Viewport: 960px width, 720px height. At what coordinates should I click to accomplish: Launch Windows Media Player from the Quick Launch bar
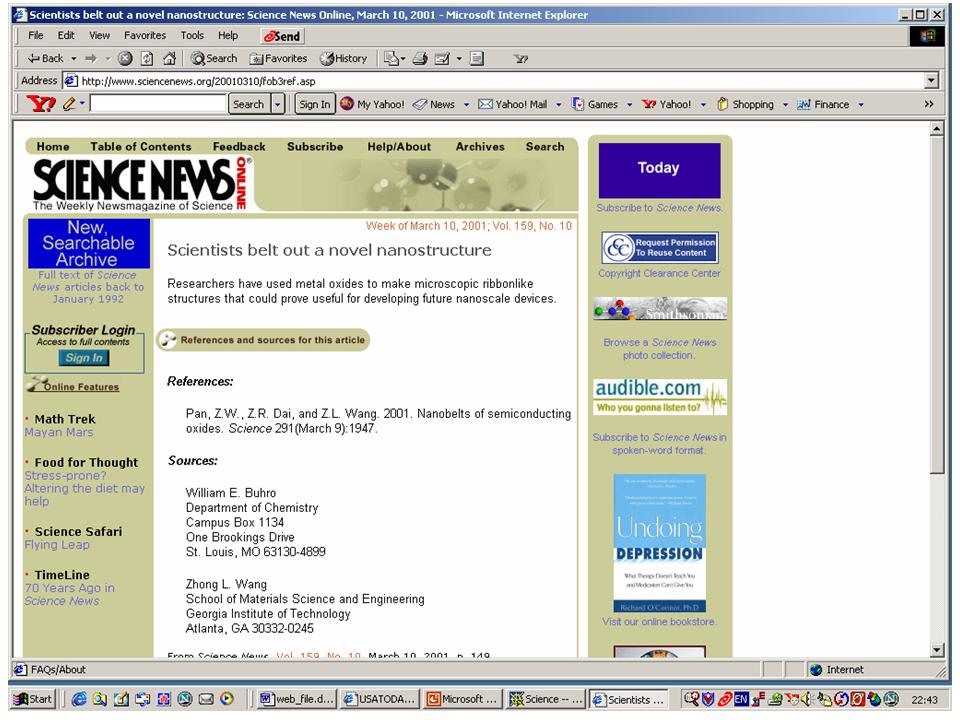[227, 699]
